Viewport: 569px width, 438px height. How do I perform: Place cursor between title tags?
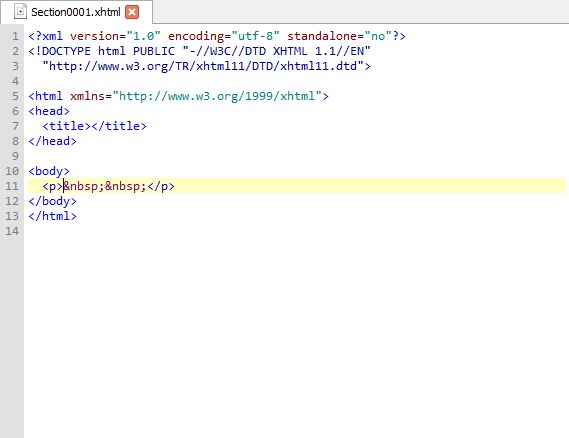(91, 126)
